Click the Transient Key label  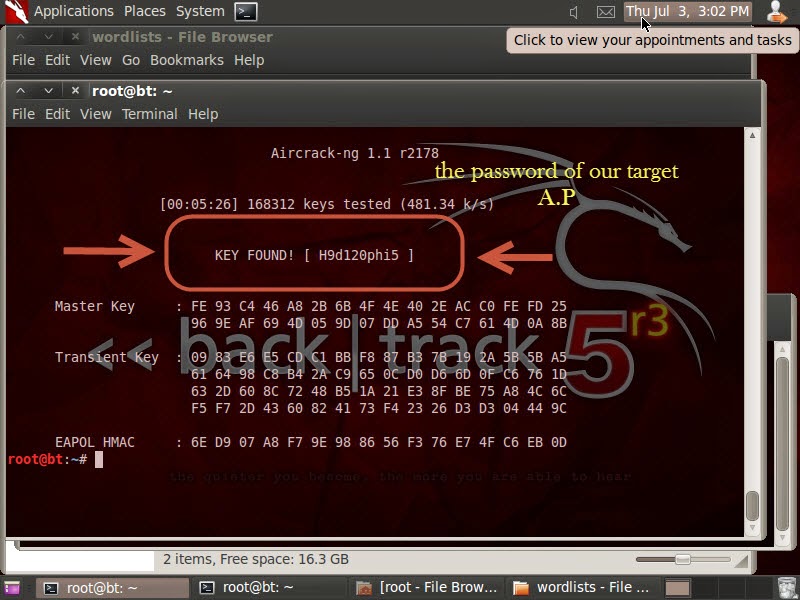[107, 357]
